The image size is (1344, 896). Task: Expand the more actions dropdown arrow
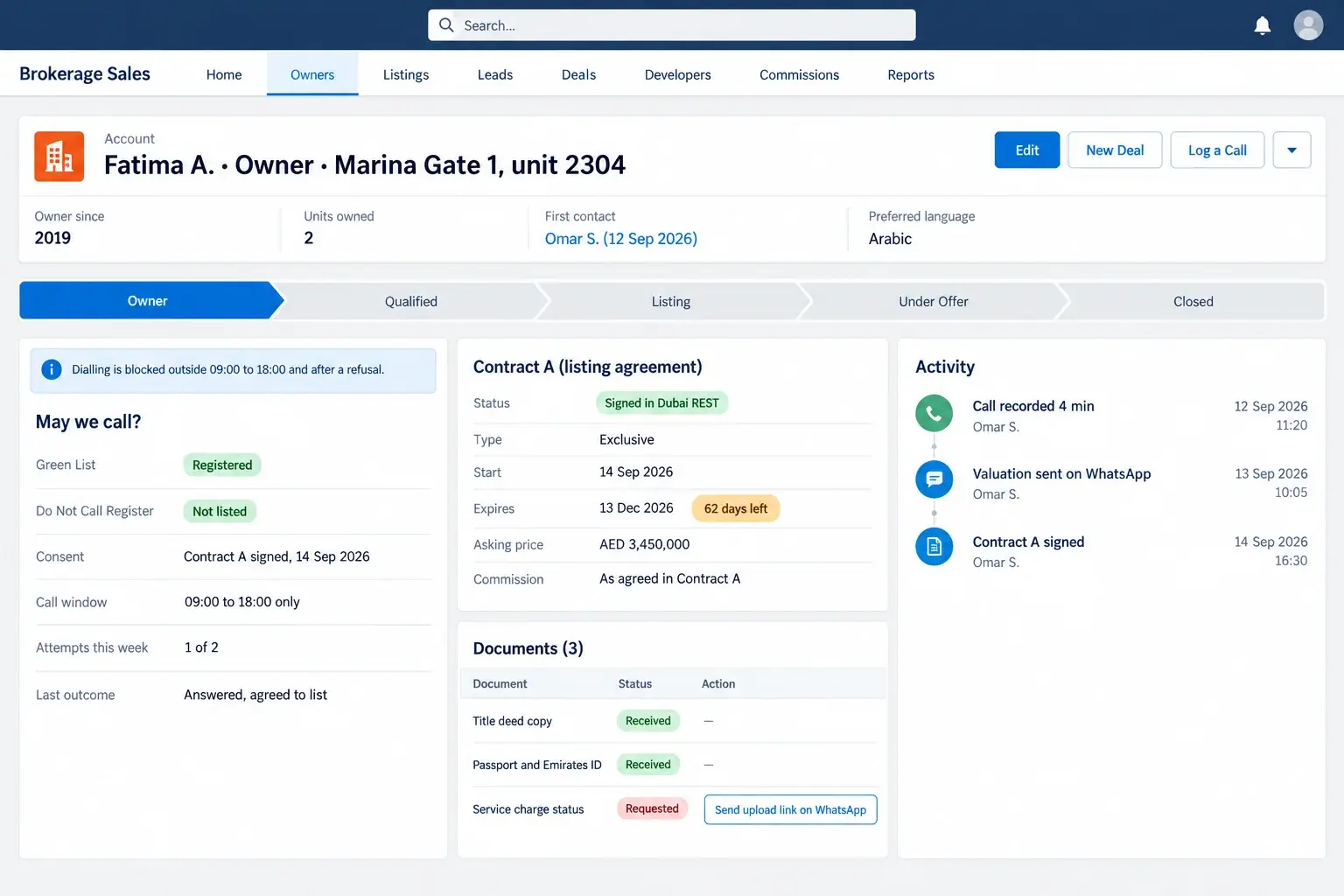pyautogui.click(x=1291, y=150)
